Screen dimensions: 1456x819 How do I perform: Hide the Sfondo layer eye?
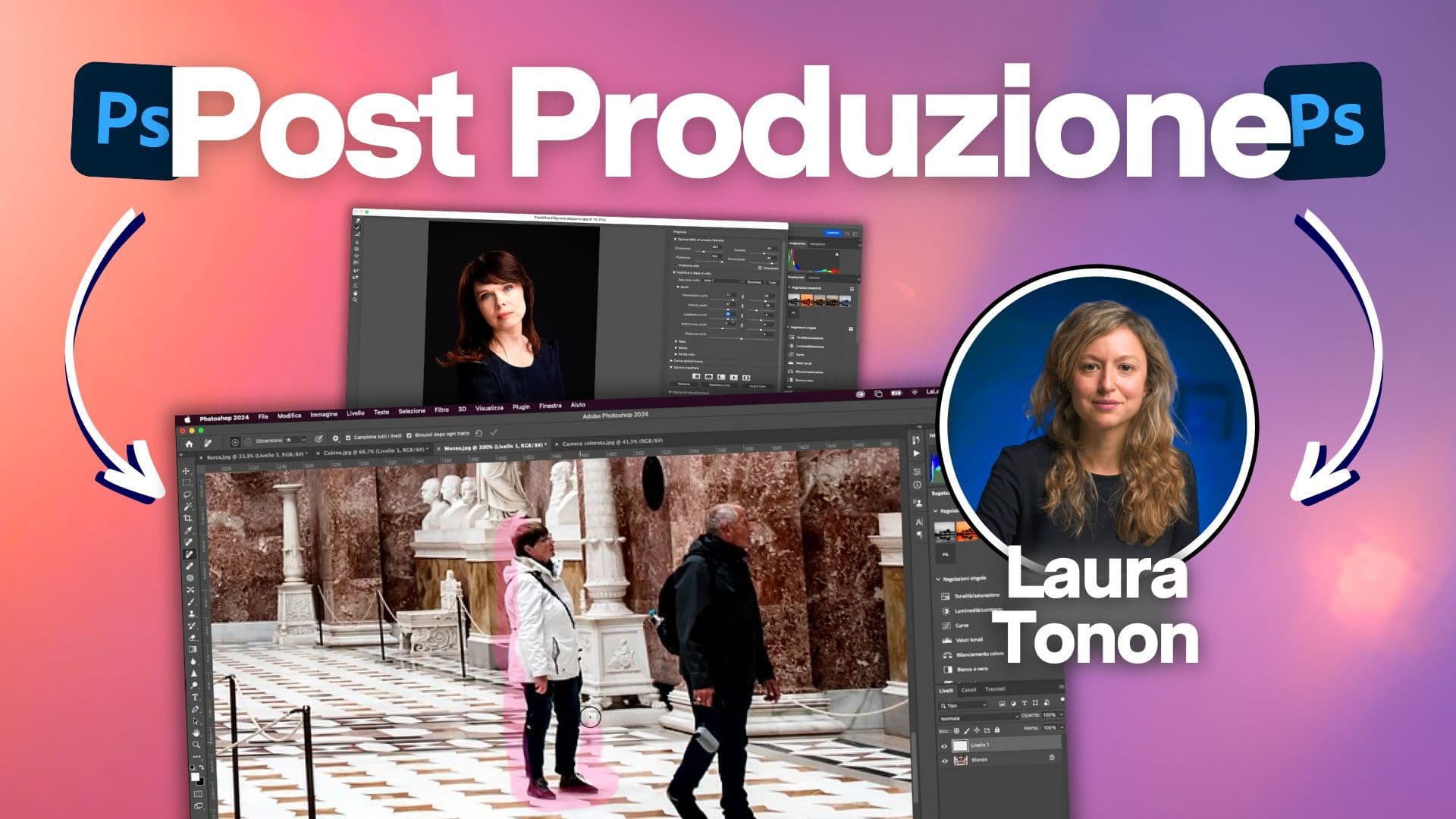click(944, 761)
